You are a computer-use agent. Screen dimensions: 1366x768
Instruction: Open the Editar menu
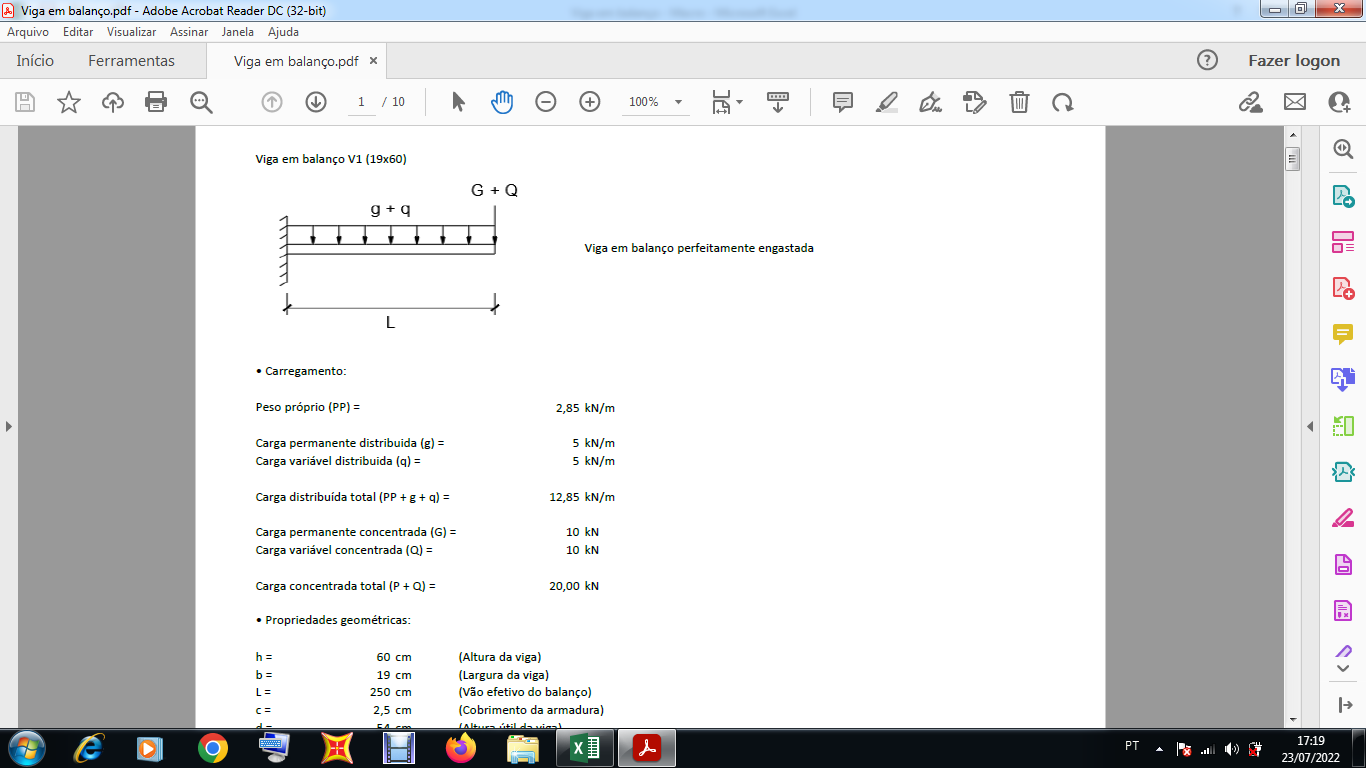point(78,32)
